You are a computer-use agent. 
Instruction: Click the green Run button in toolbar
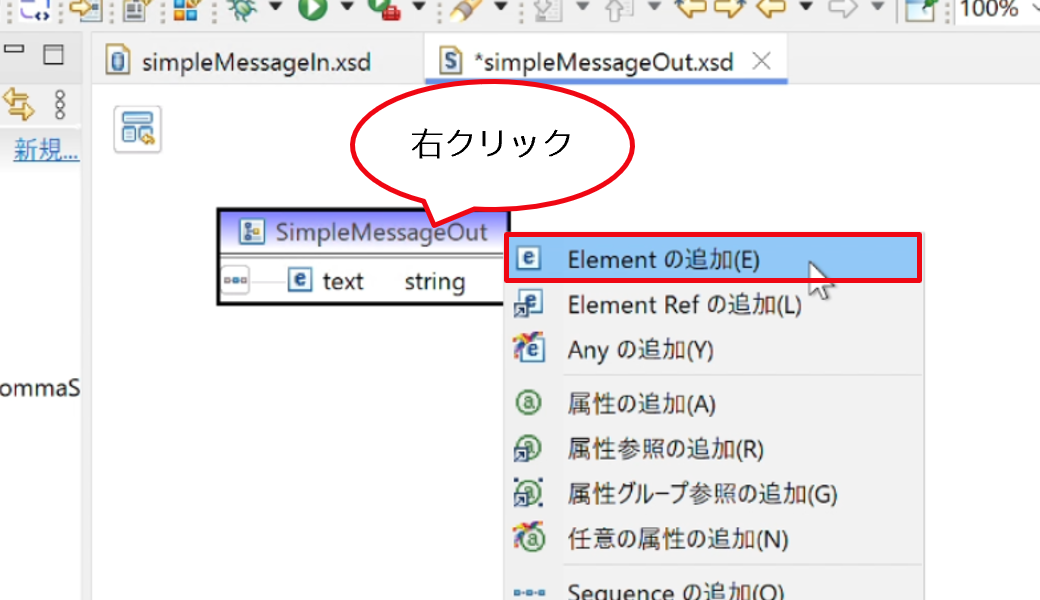312,9
